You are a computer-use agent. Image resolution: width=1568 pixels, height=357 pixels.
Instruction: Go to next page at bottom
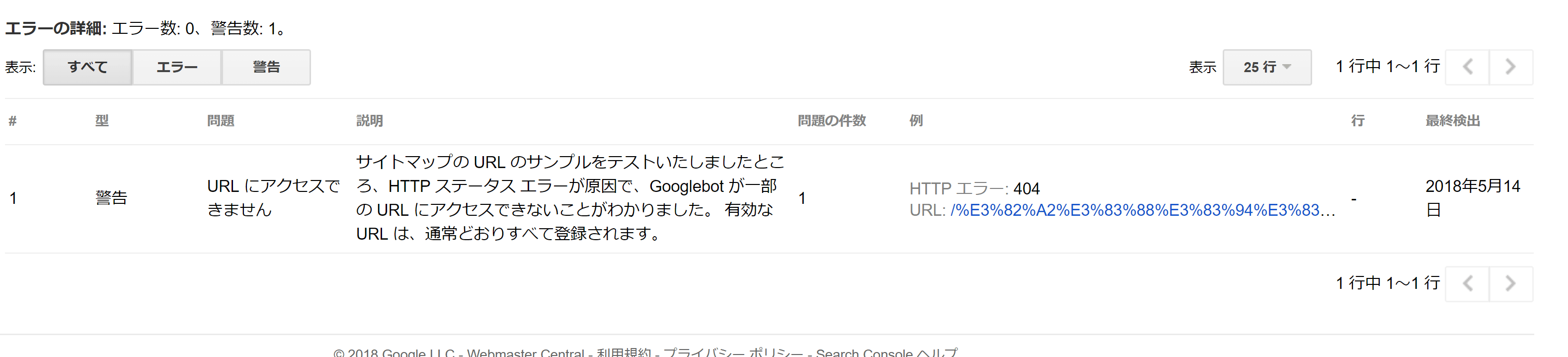coord(1511,283)
